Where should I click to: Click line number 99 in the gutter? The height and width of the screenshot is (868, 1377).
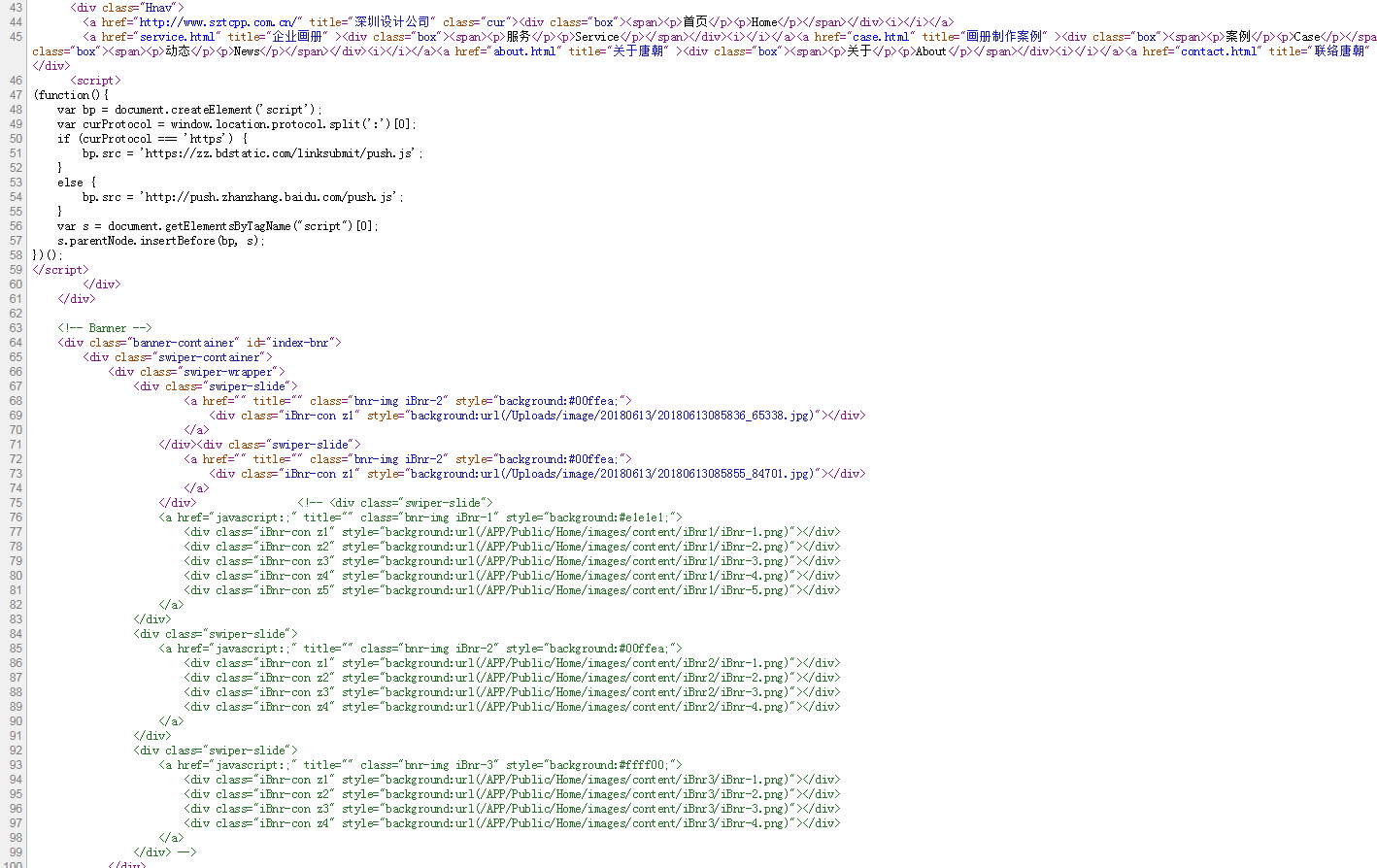[16, 852]
